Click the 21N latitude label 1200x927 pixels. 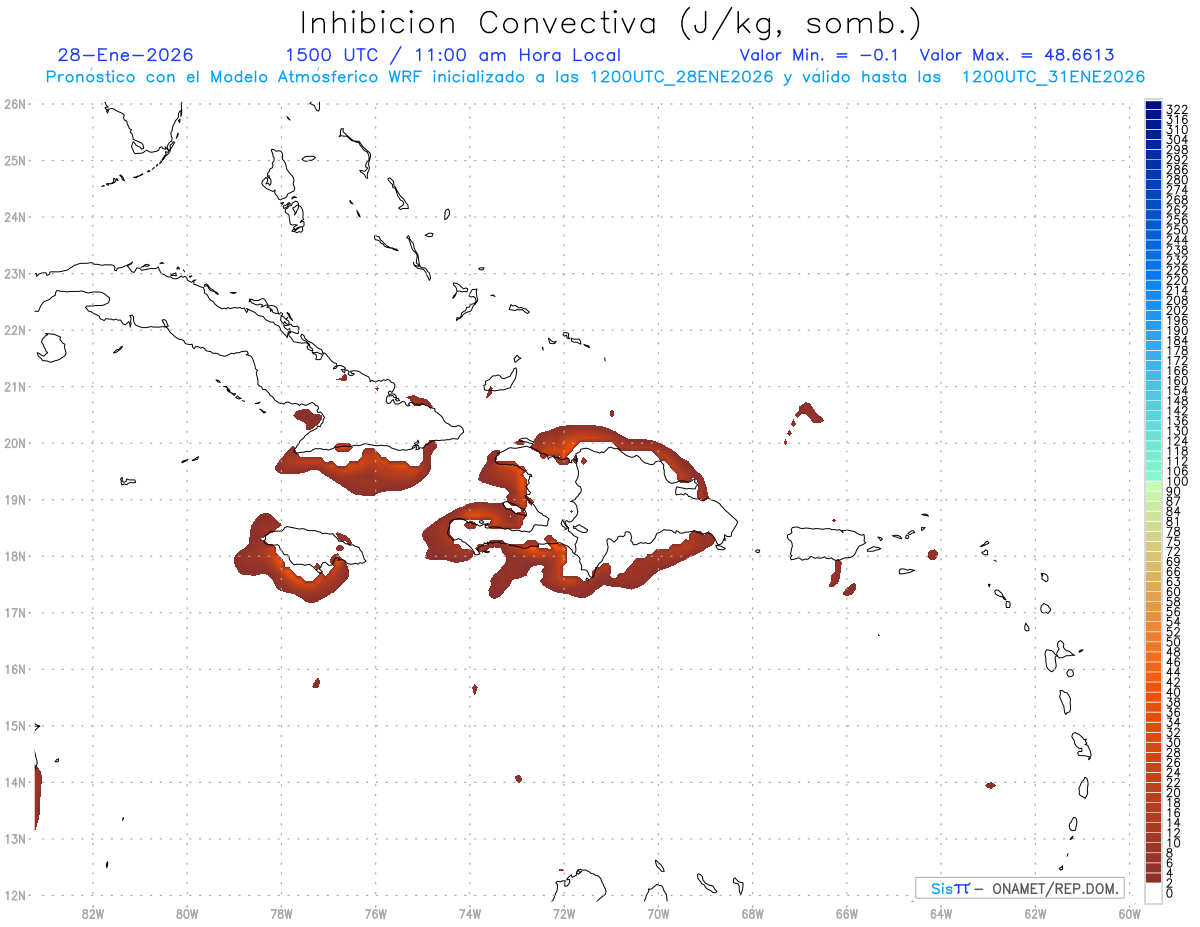[x=14, y=386]
